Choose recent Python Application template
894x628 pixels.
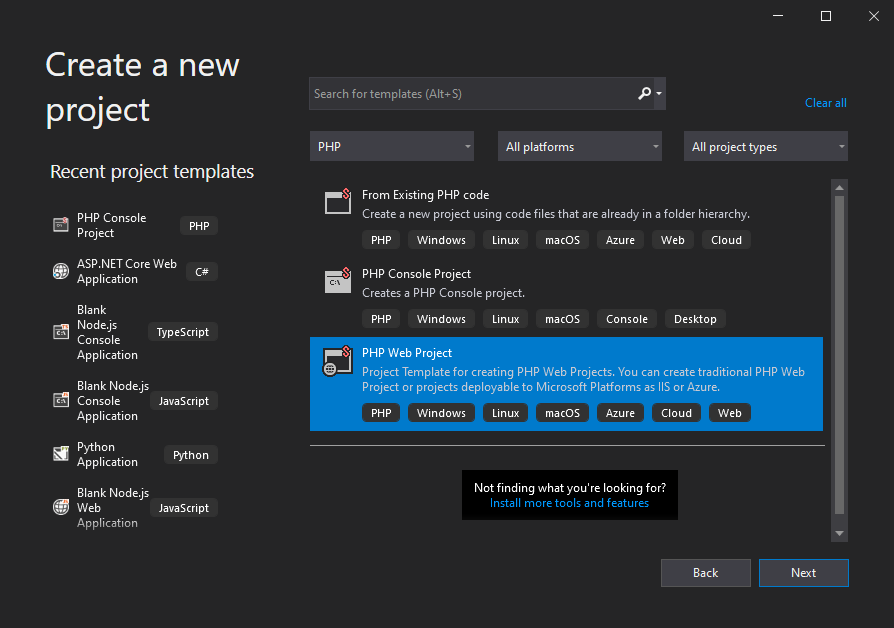tap(107, 454)
